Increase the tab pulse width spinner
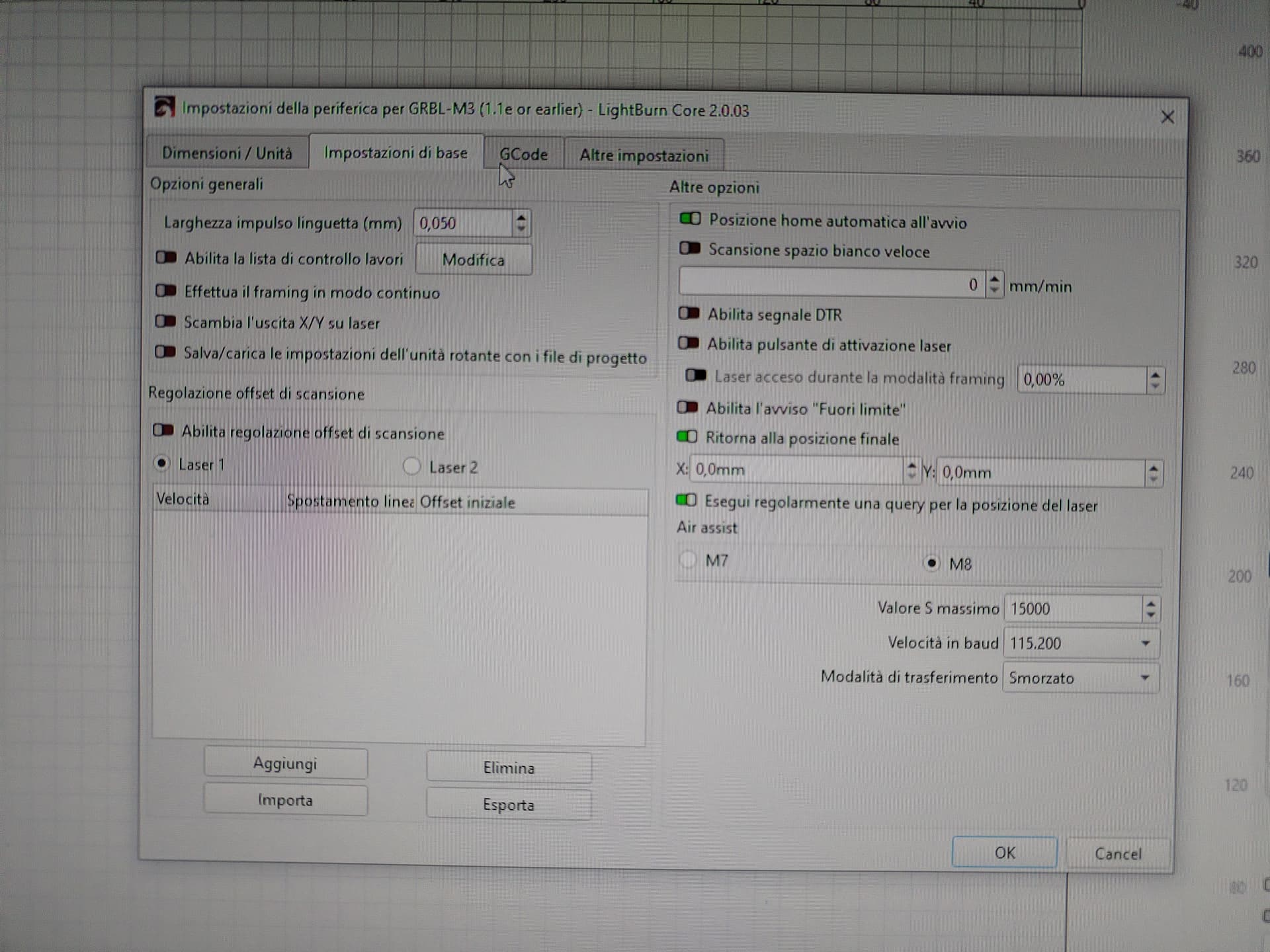Viewport: 1270px width, 952px height. pyautogui.click(x=521, y=217)
